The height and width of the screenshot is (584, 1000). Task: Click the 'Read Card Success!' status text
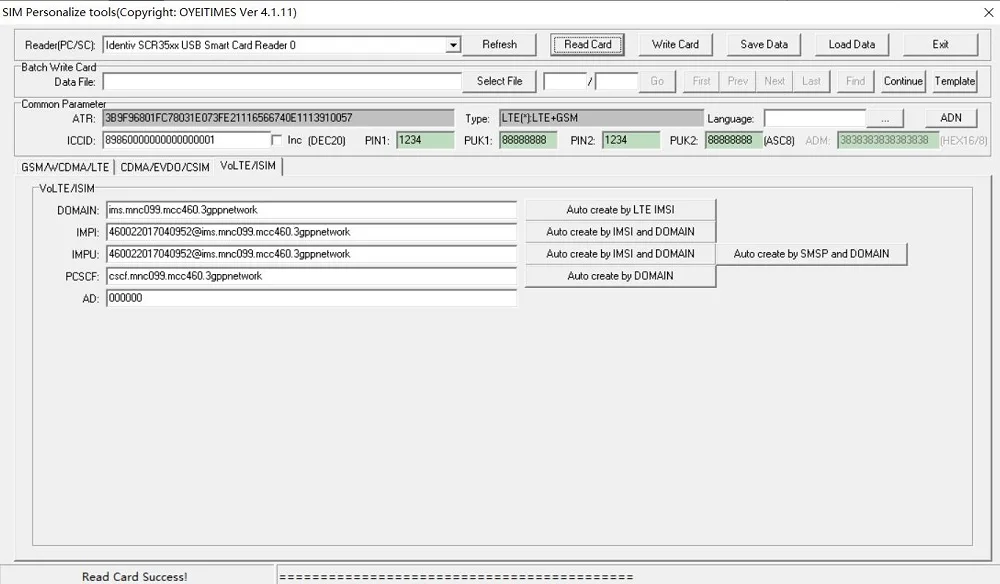[x=135, y=576]
